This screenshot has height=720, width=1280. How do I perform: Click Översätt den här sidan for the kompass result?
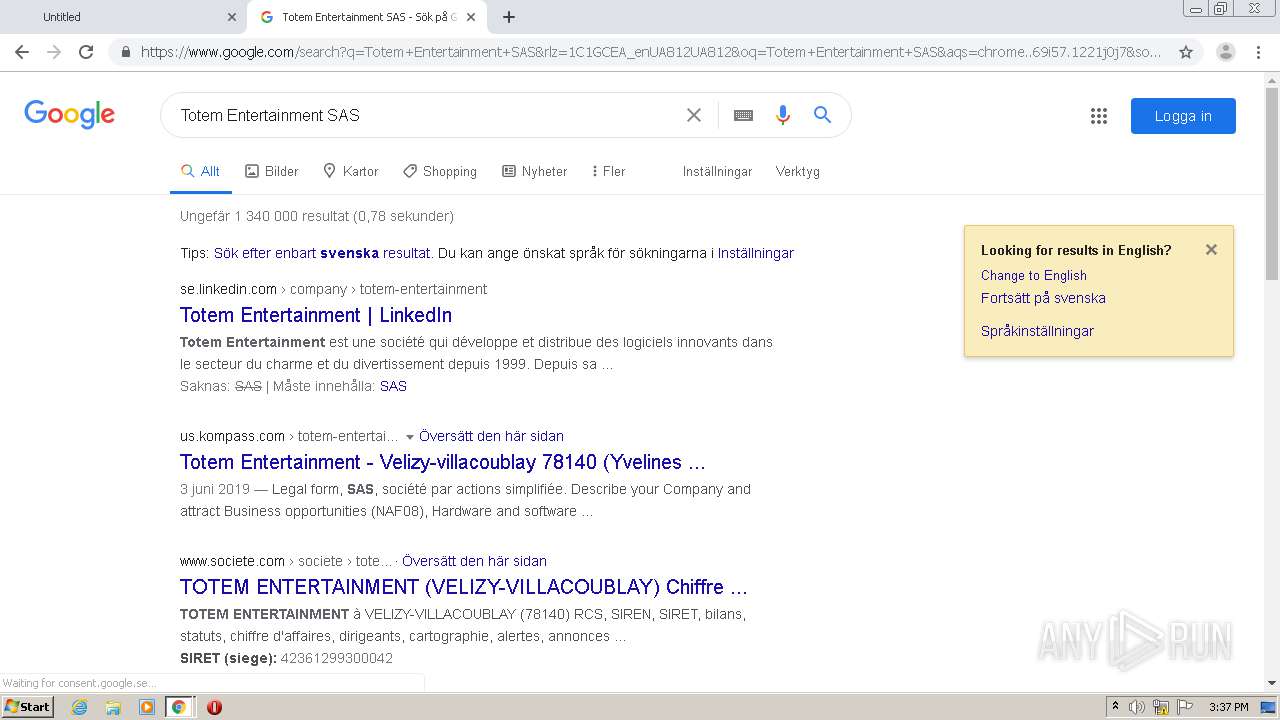click(x=491, y=436)
